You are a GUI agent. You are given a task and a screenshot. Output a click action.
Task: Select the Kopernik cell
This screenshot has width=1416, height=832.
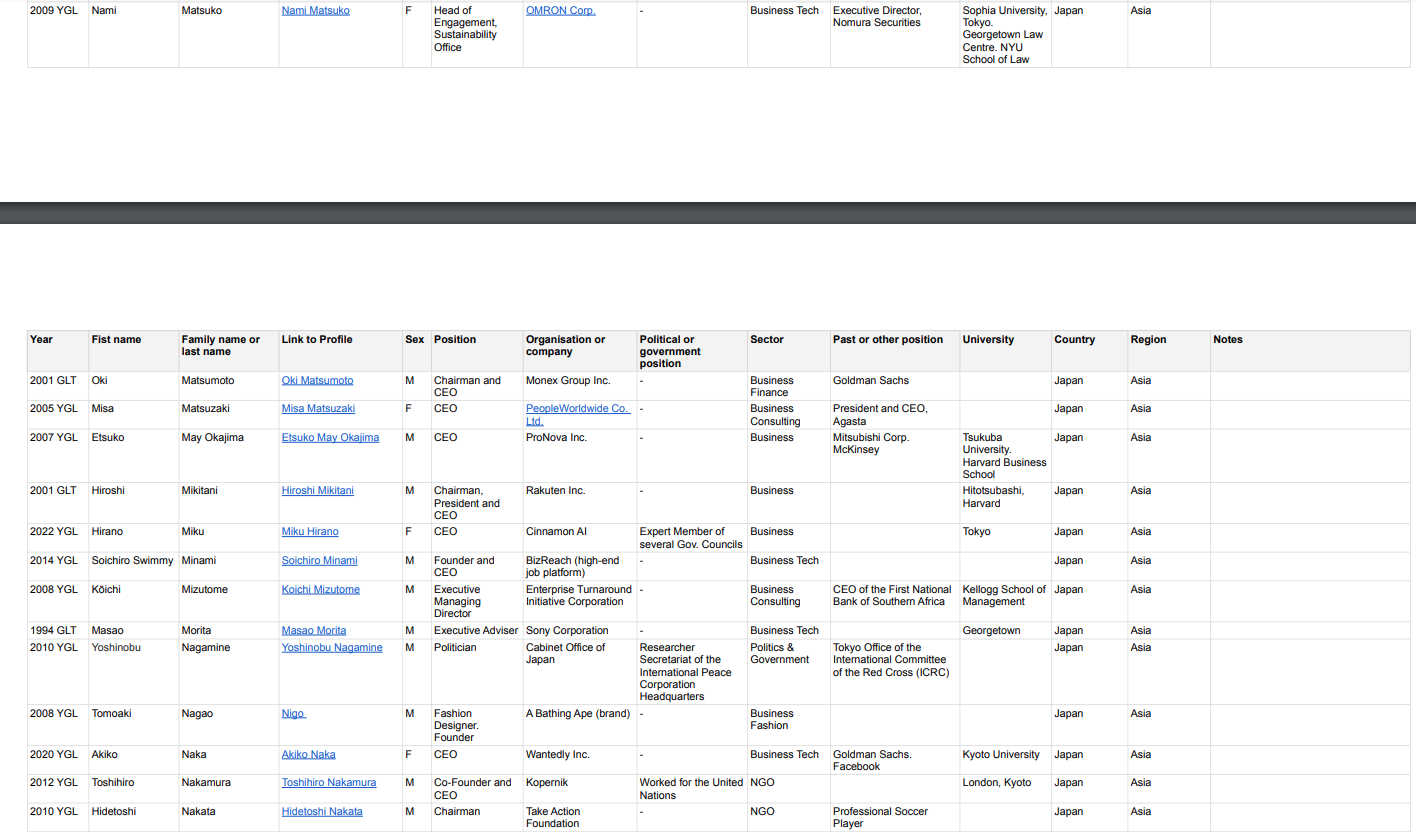(x=580, y=789)
